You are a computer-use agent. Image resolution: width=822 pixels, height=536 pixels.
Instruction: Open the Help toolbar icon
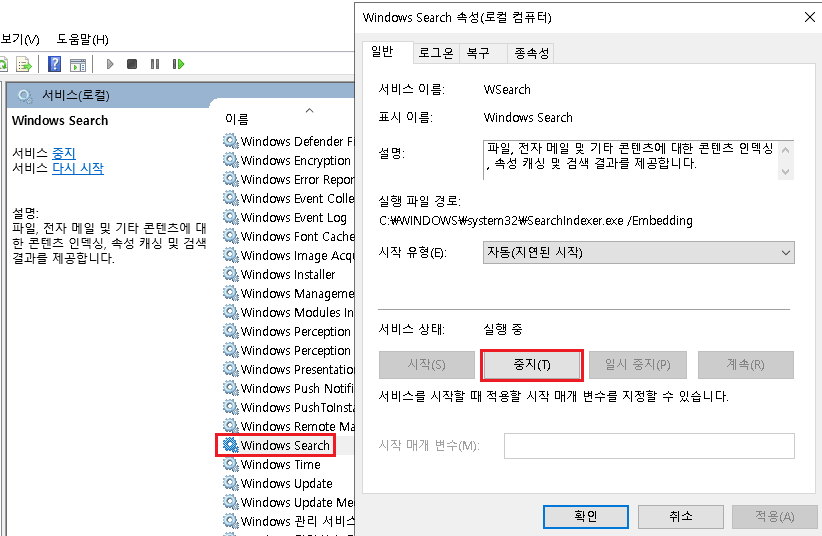[55, 64]
